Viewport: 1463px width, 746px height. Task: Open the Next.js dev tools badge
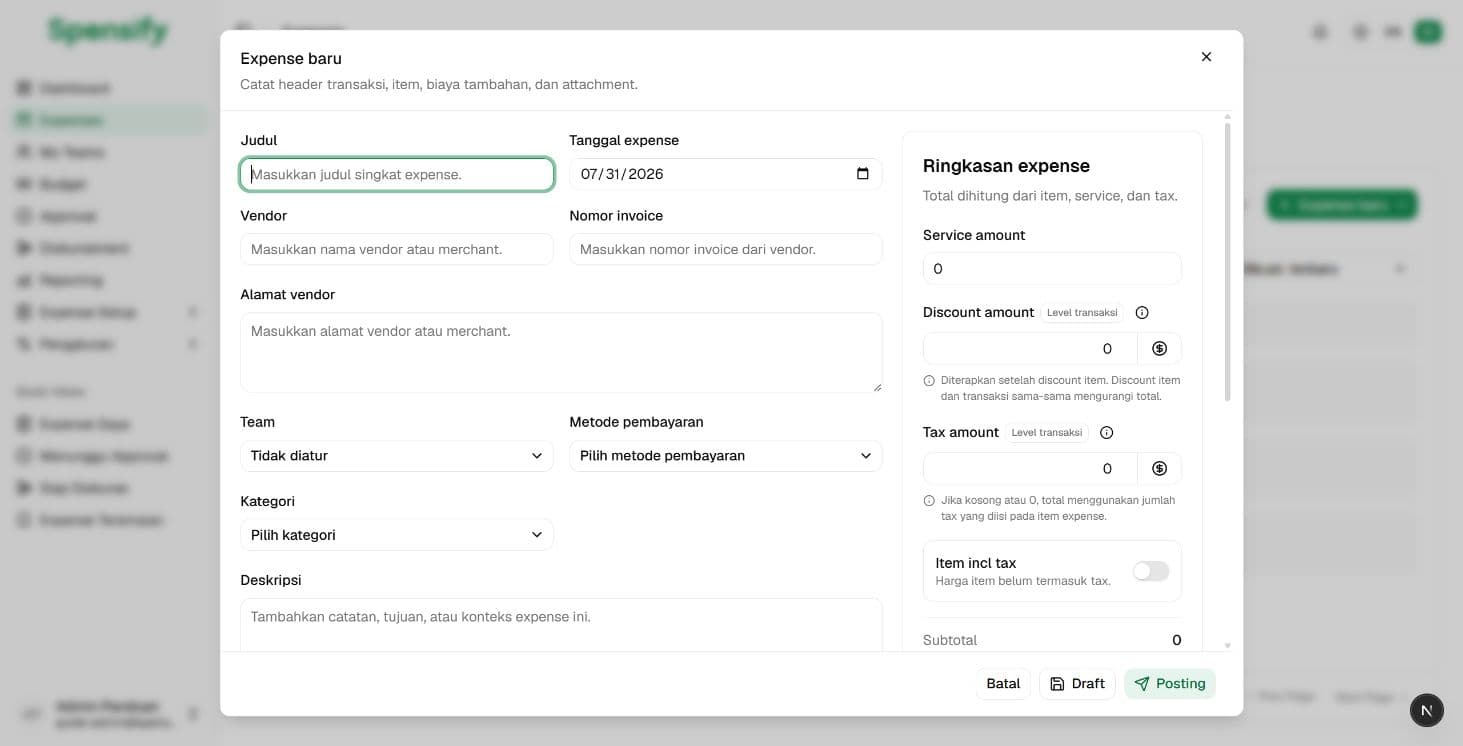coord(1426,710)
